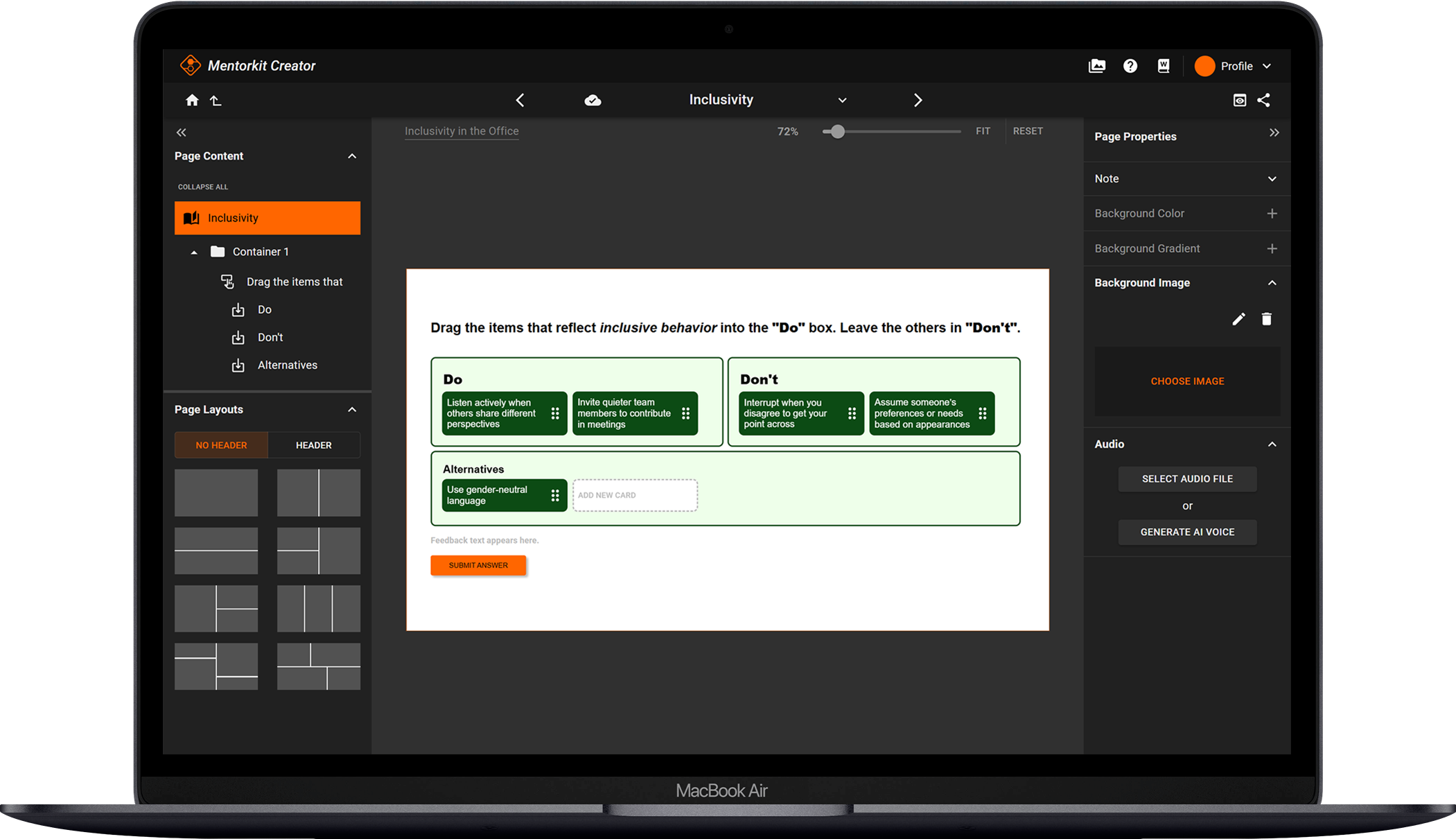Click the home icon

coord(192,101)
